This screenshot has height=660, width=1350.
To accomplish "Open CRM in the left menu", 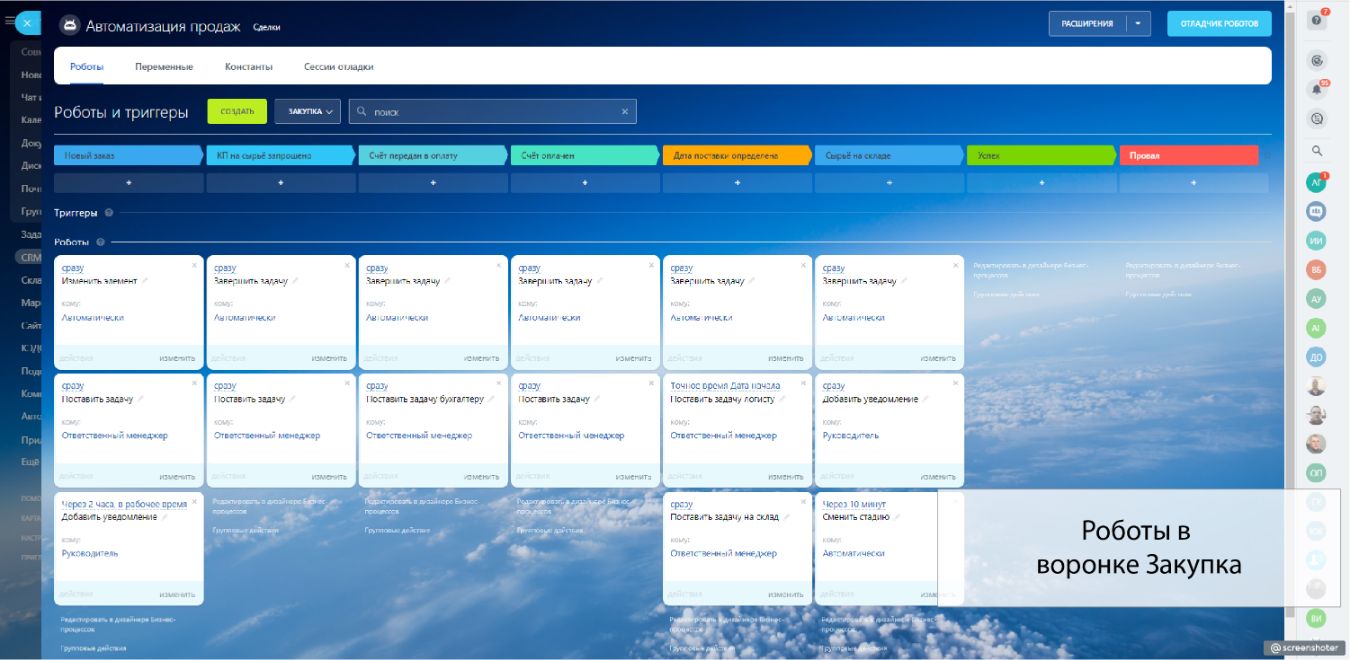I will [x=30, y=257].
